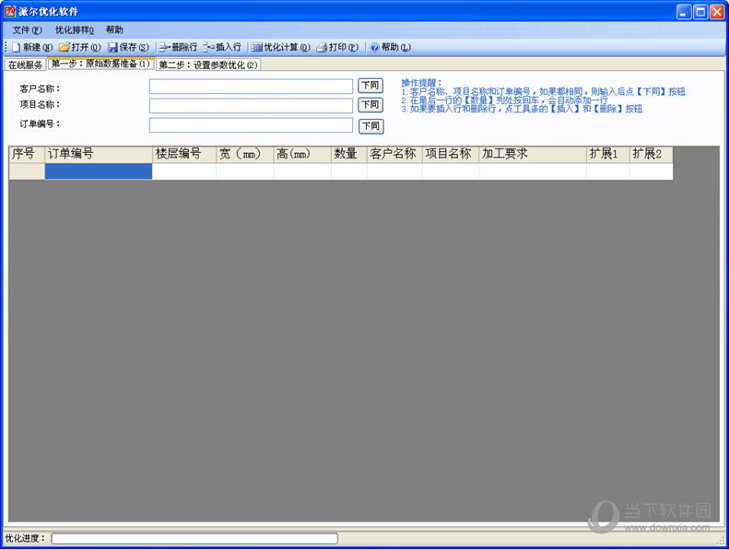Click the 订单编号 column header
729x550 pixels.
click(99, 154)
